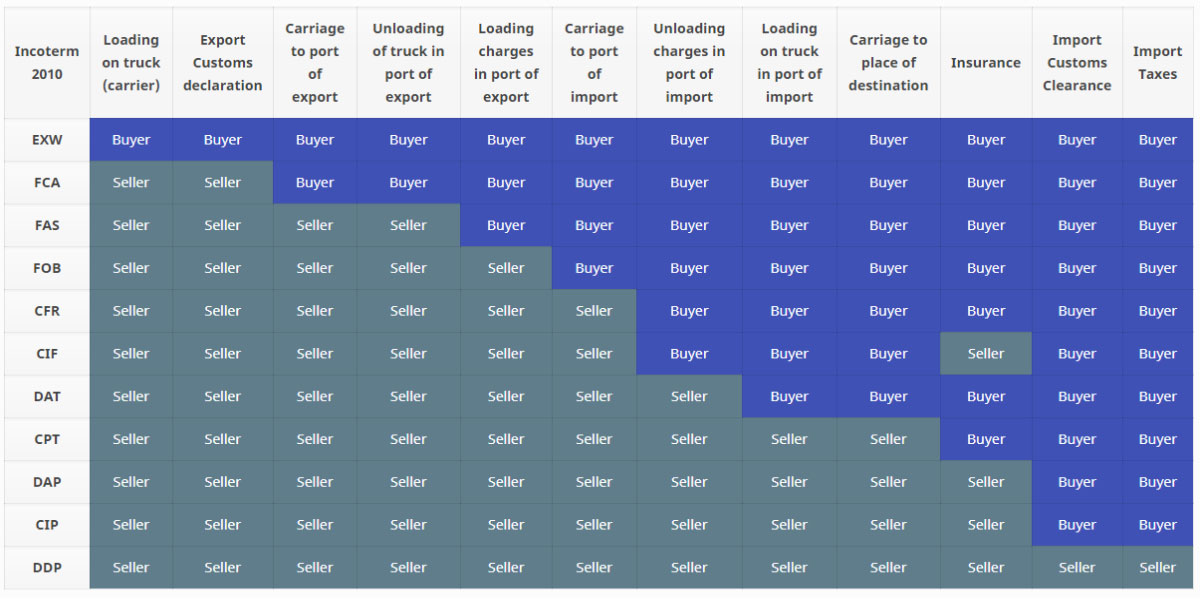The image size is (1200, 600).
Task: Select the Export Customs declaration column header
Action: 222,63
